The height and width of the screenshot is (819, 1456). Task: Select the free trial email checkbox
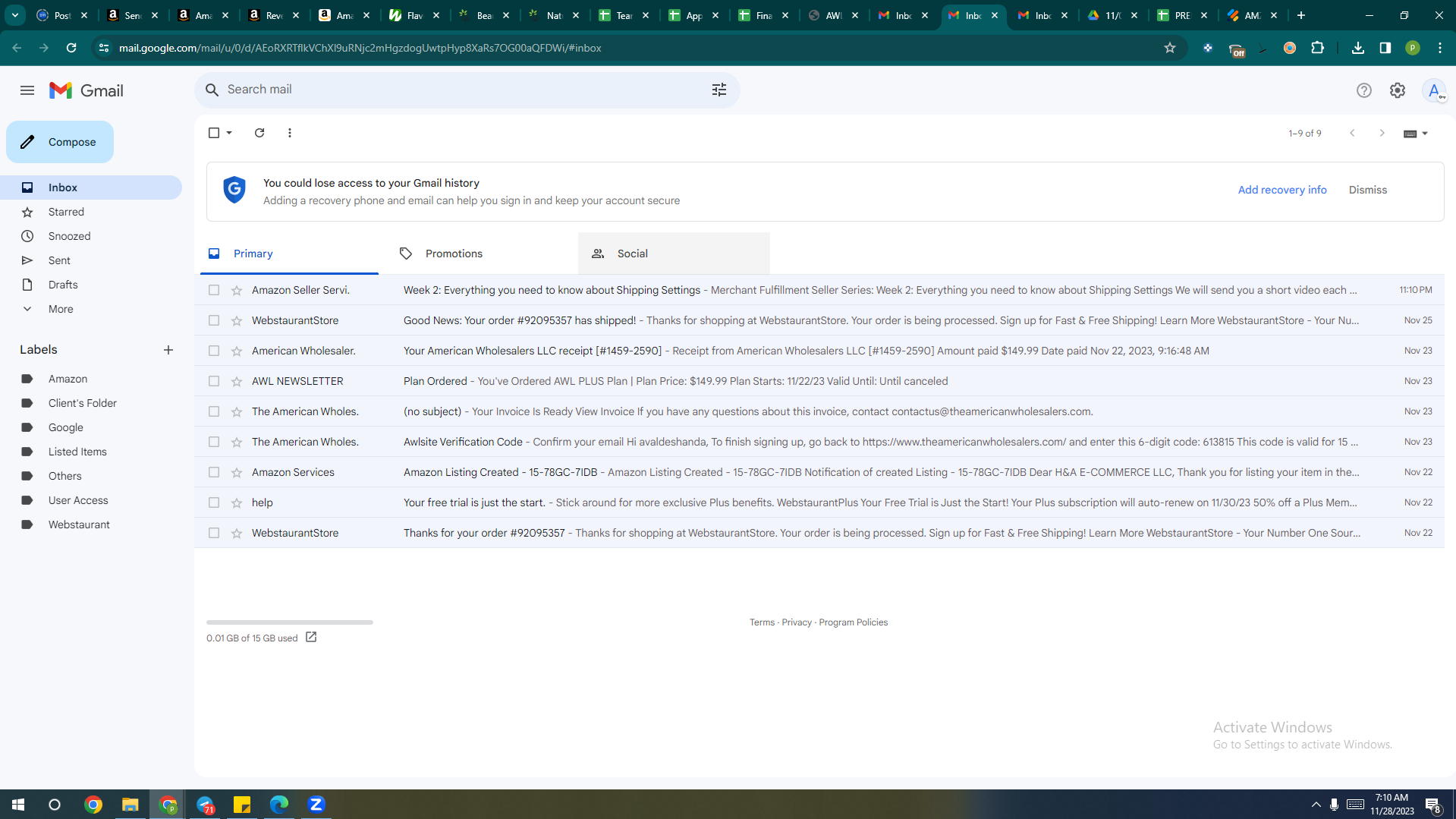pyautogui.click(x=214, y=502)
